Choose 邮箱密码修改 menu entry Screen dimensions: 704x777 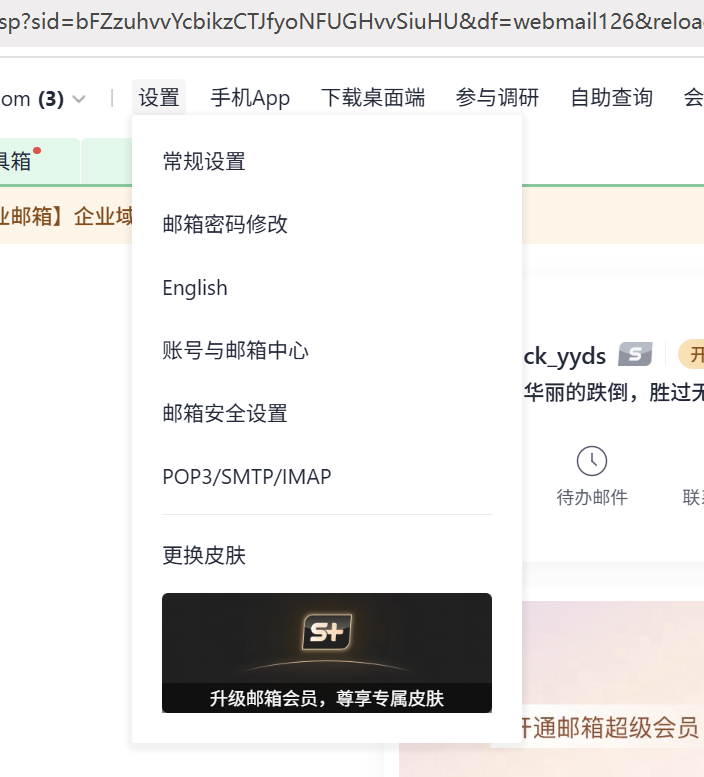click(x=225, y=224)
